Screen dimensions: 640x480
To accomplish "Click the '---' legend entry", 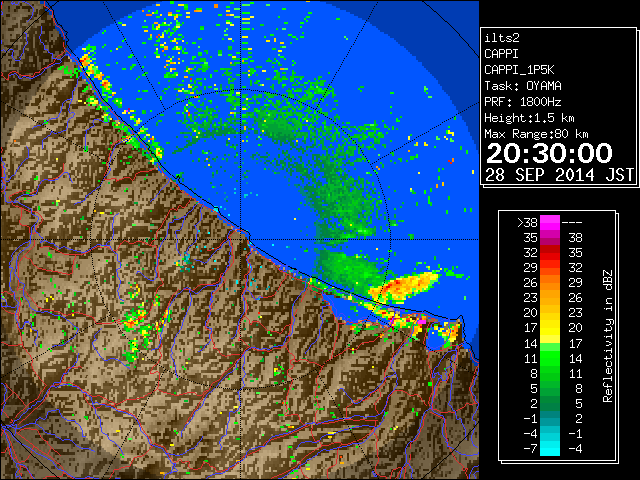I will coord(572,223).
